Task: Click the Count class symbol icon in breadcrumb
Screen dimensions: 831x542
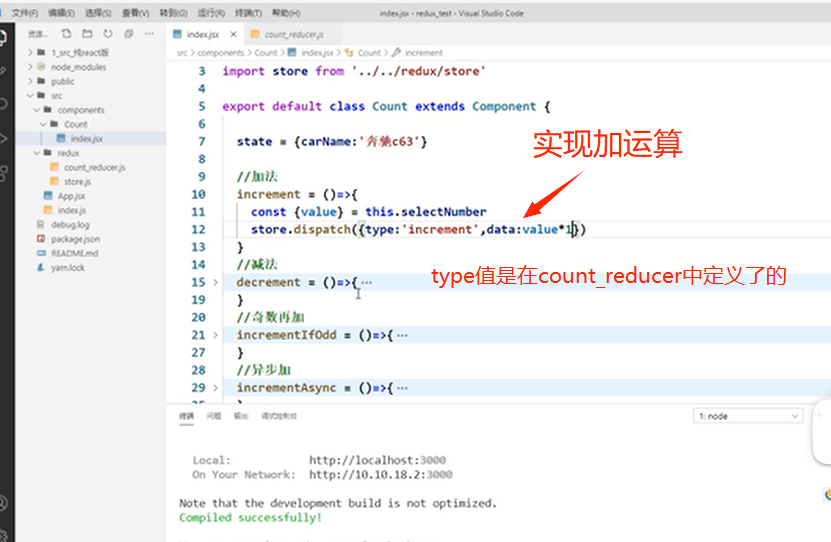Action: pyautogui.click(x=349, y=52)
